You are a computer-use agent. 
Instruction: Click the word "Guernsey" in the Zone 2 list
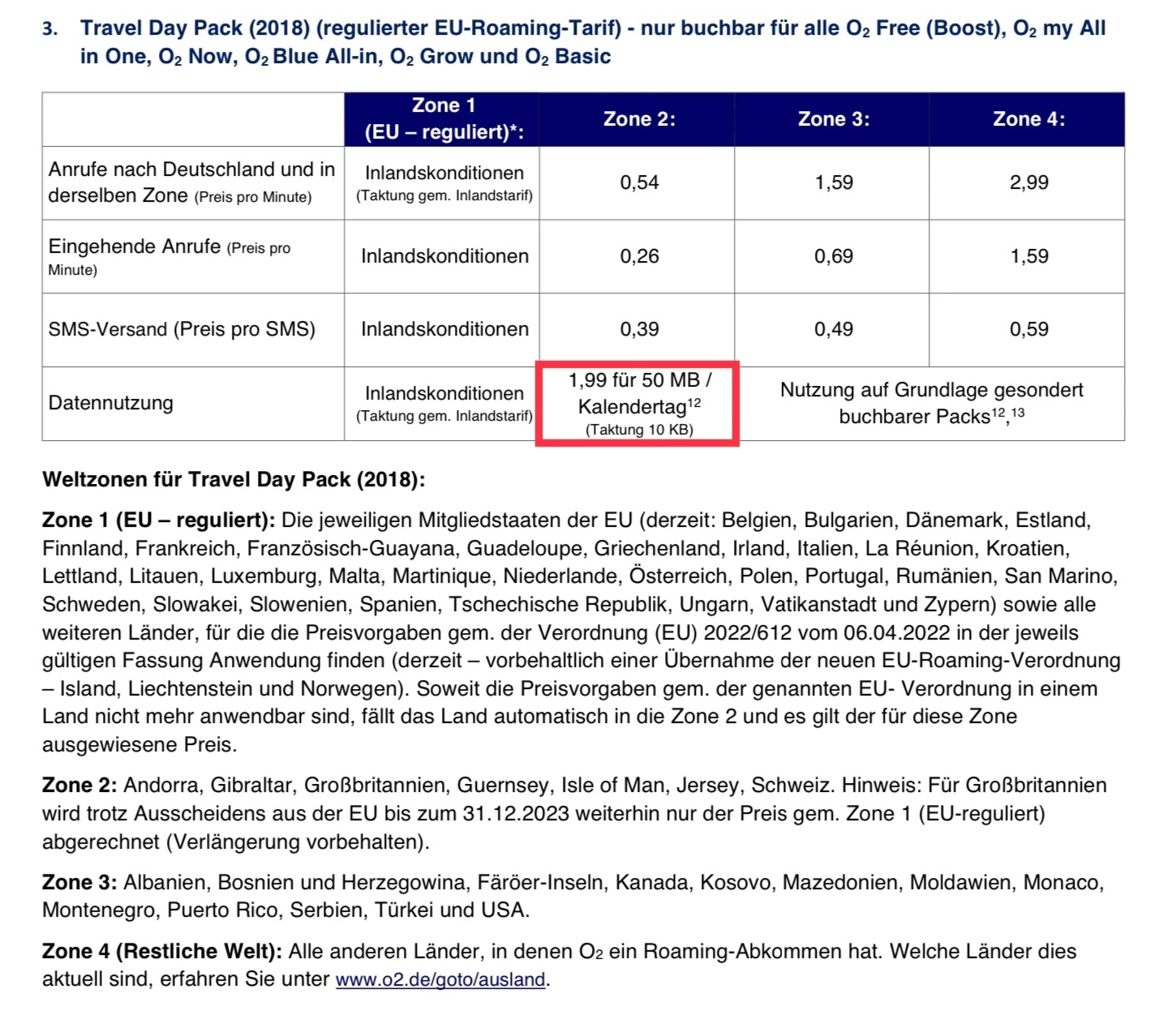[503, 786]
